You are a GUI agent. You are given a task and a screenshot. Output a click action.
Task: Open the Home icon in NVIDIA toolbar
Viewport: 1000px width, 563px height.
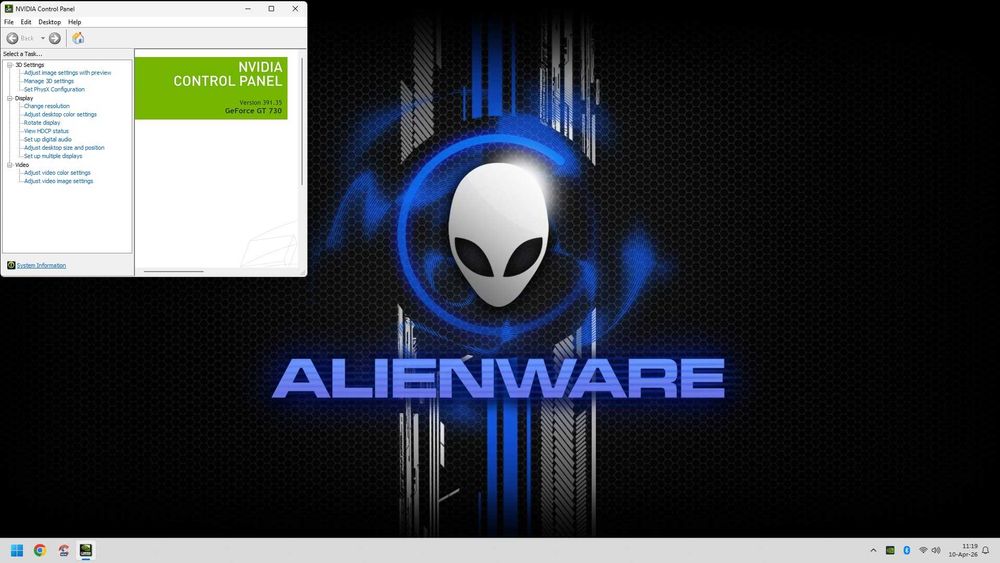tap(78, 38)
